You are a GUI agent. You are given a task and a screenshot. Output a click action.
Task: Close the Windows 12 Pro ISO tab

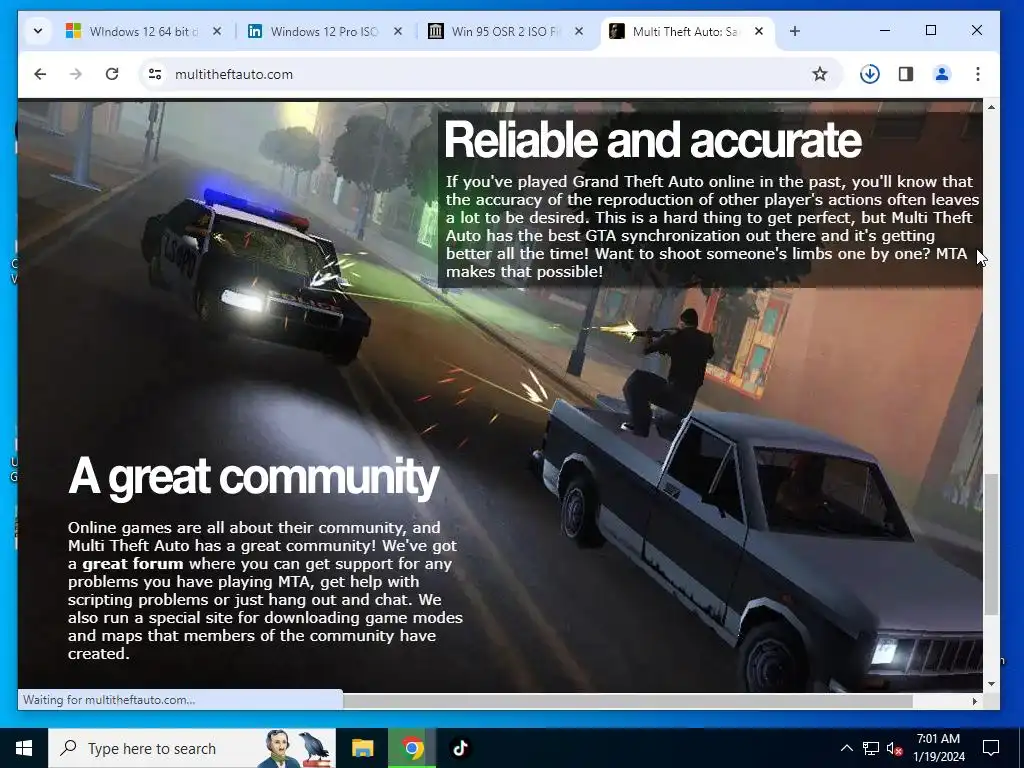(398, 31)
